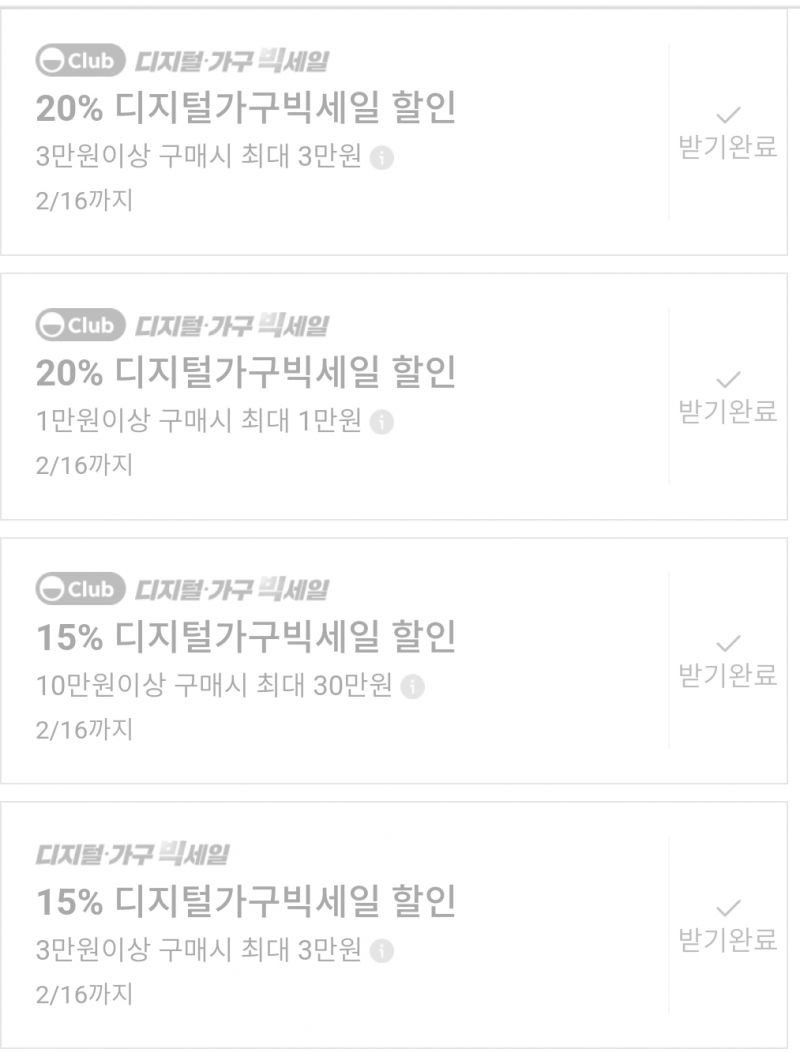Tap 디지털·가구 빅세일 logo on the first coupon

click(x=232, y=61)
